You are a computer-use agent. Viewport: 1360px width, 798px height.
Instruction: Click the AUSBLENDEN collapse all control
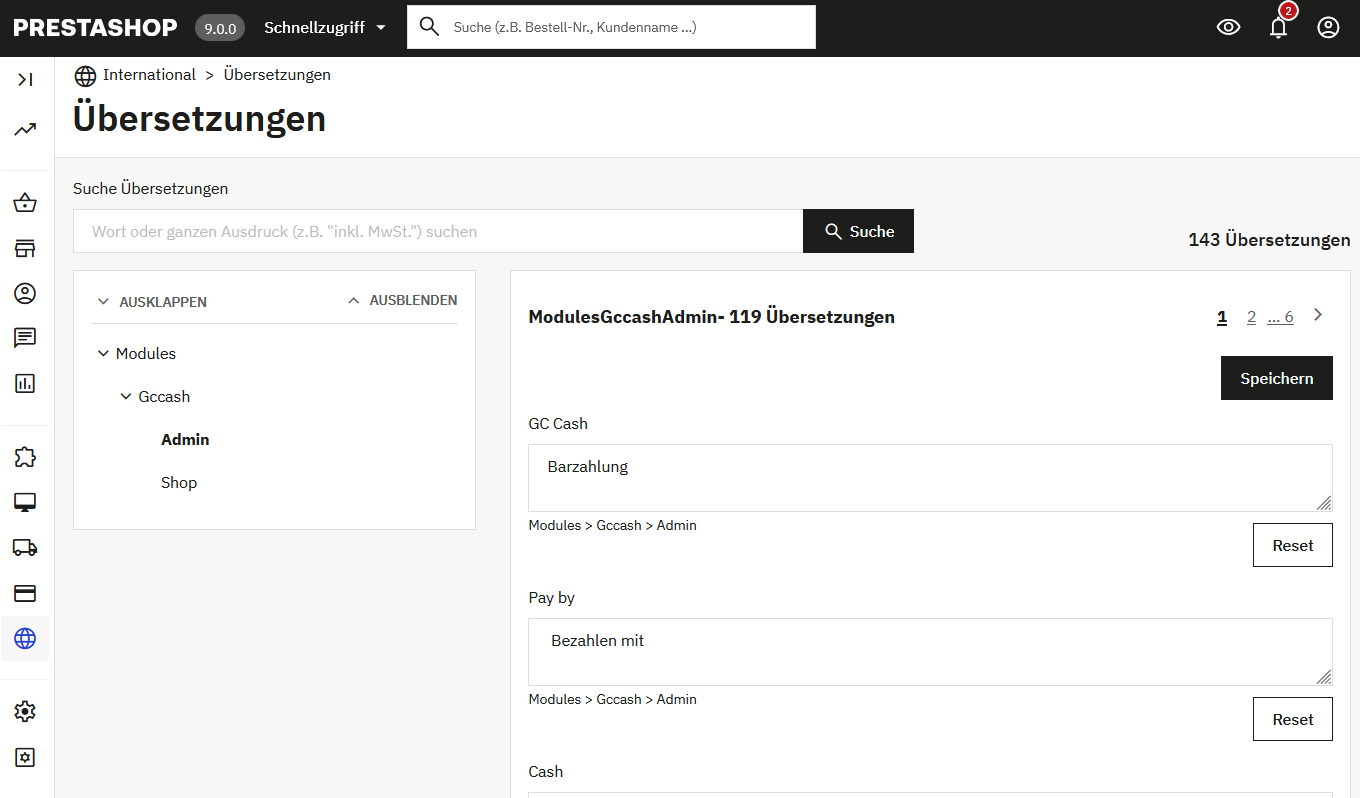click(x=402, y=300)
